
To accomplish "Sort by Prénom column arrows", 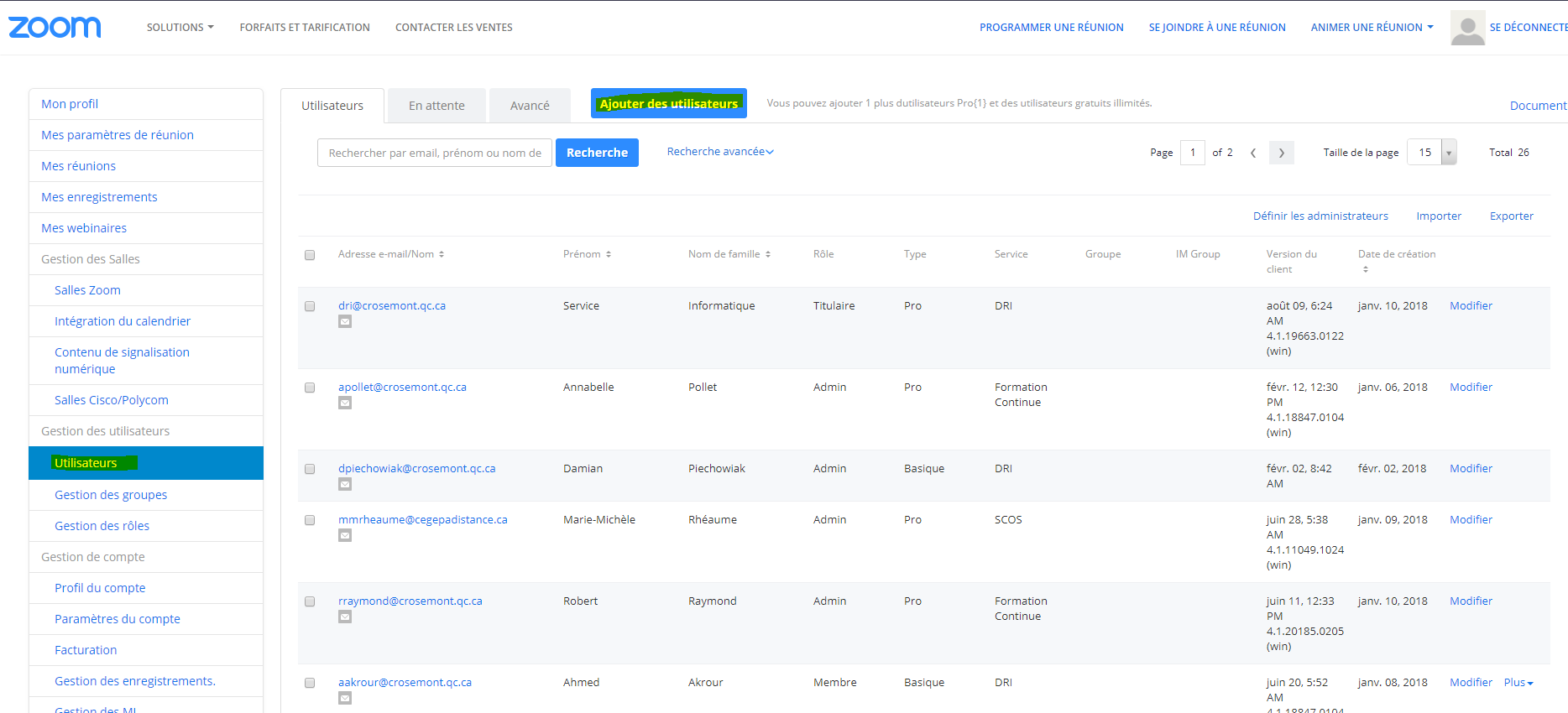I will click(x=609, y=254).
